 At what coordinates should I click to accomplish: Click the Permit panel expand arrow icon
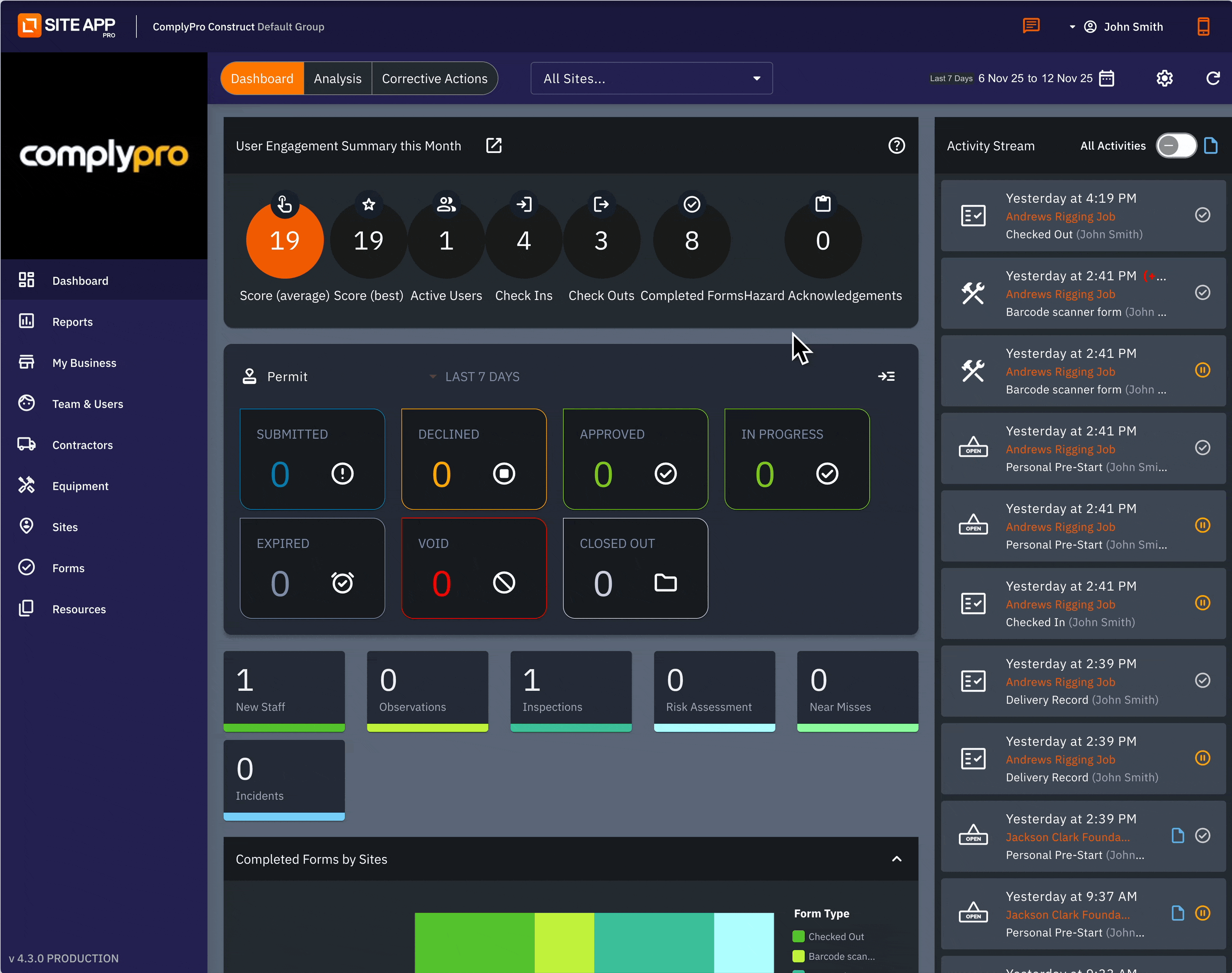click(886, 377)
